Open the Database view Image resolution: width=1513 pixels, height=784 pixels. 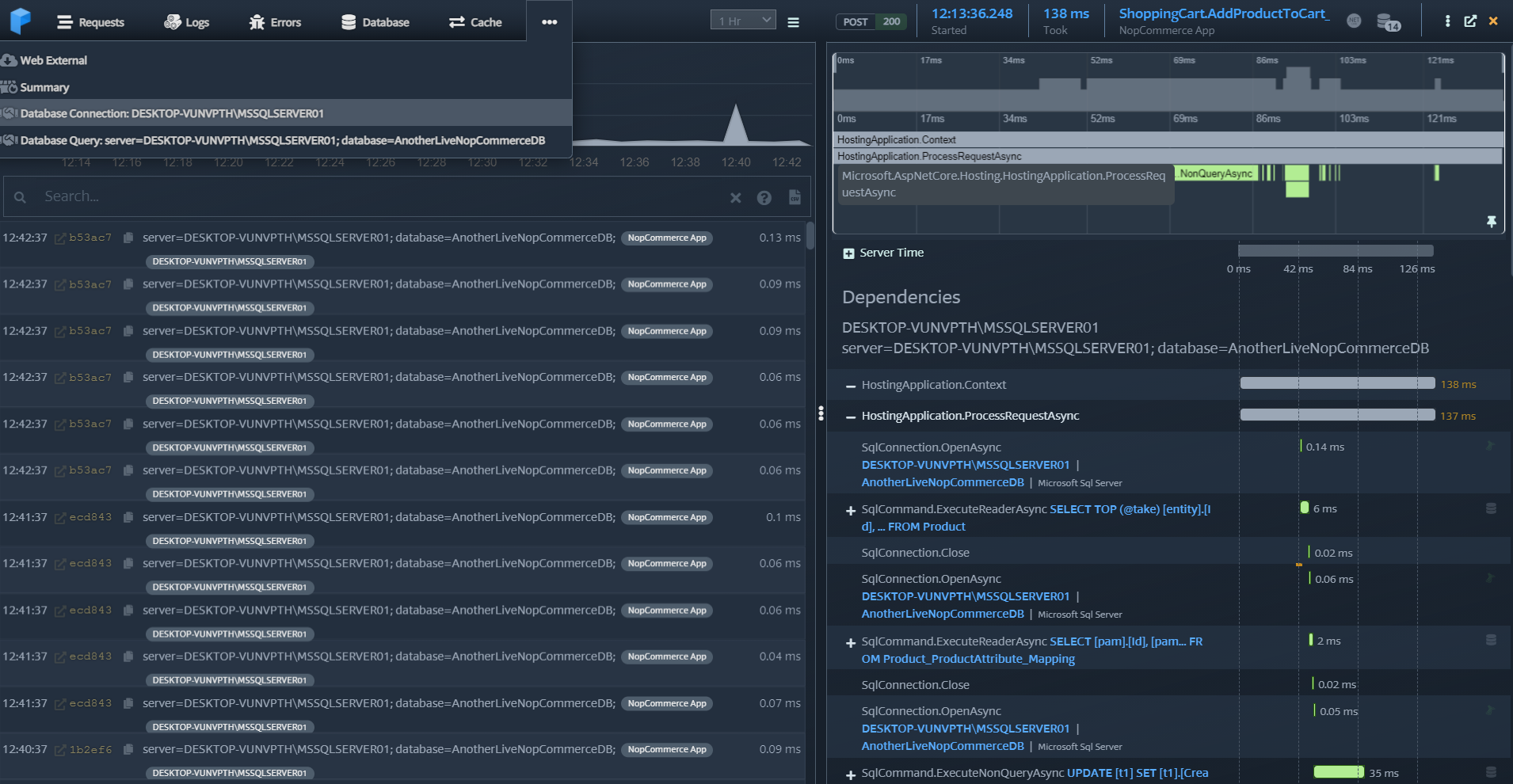click(375, 22)
